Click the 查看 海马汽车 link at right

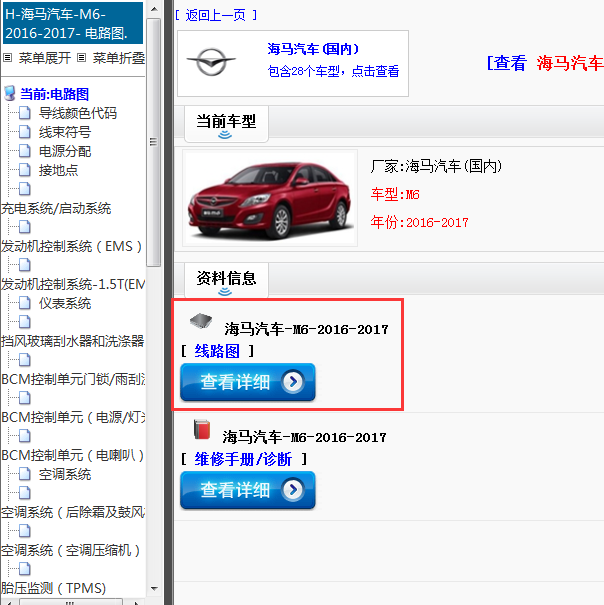click(x=545, y=63)
